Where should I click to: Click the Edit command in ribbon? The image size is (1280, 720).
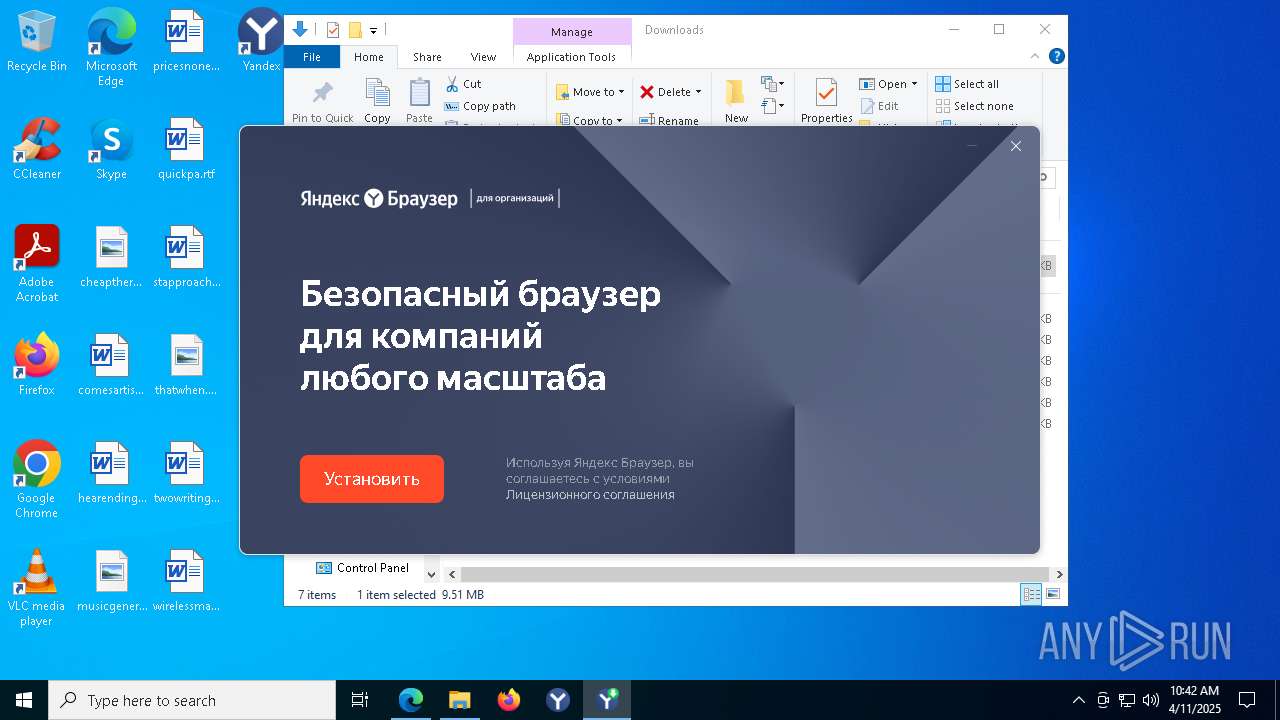click(879, 106)
